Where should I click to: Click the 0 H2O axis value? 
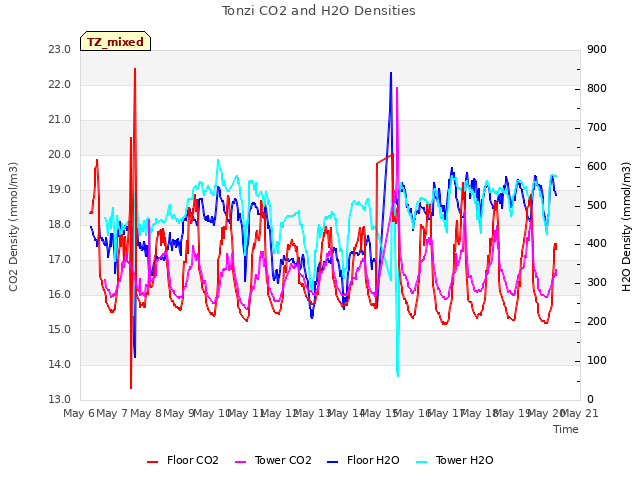(590, 399)
